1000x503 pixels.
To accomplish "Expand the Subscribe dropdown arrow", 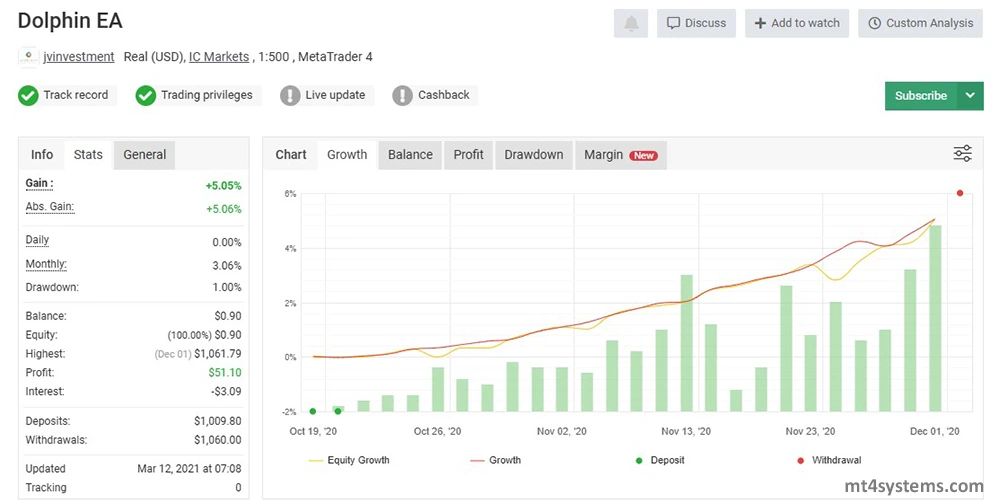I will tap(970, 96).
